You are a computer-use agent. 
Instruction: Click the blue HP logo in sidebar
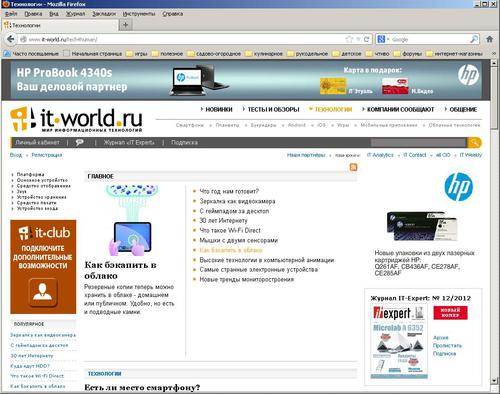coord(459,187)
